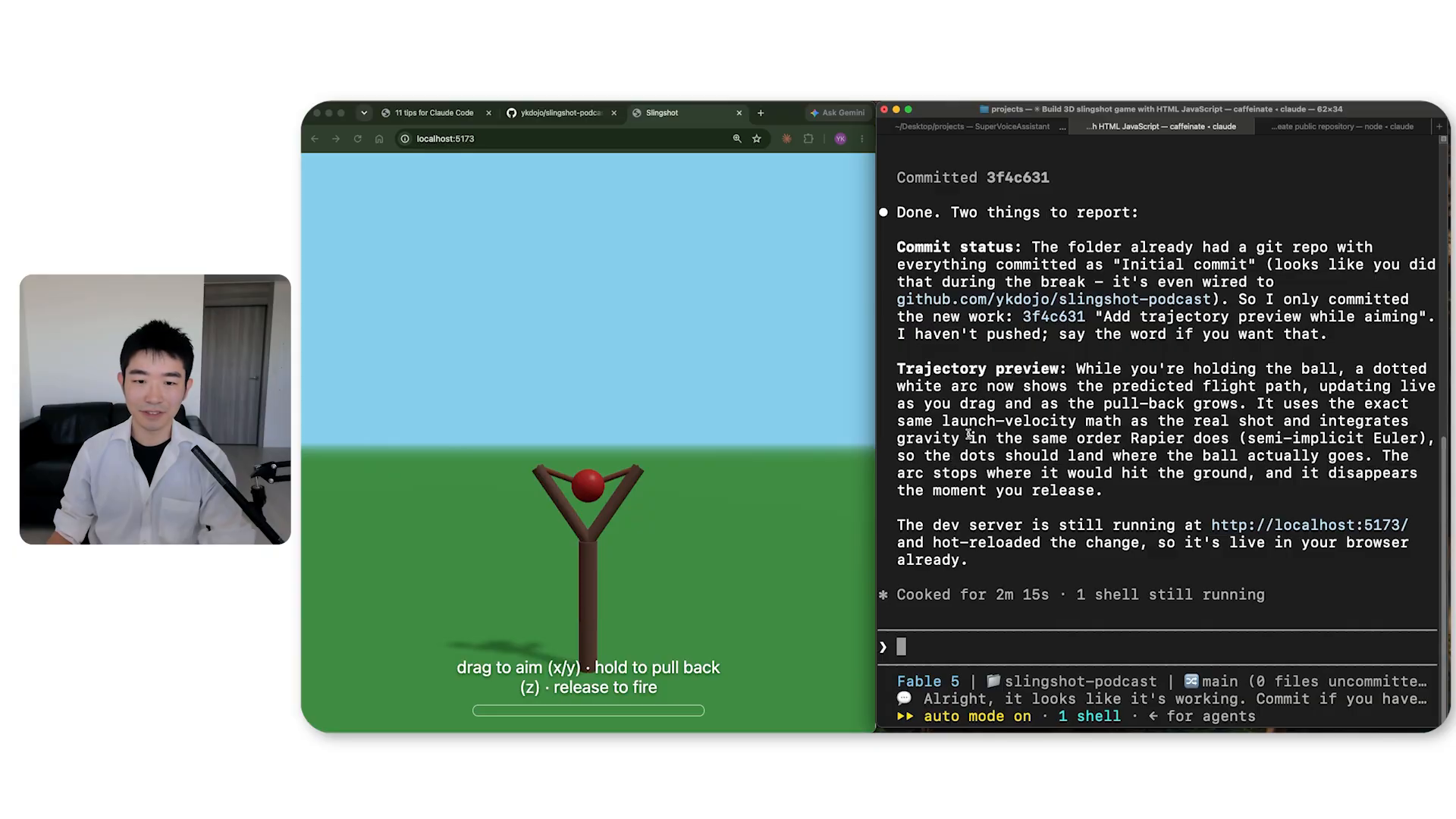Image resolution: width=1456 pixels, height=819 pixels.
Task: Click the pull-back power bar
Action: coord(588,711)
